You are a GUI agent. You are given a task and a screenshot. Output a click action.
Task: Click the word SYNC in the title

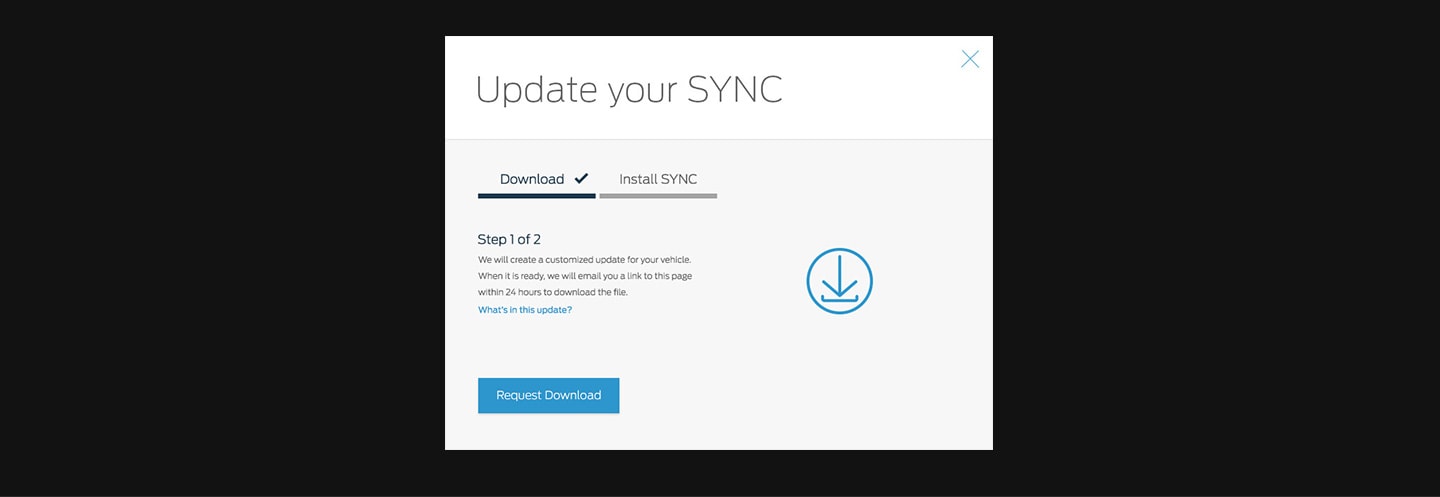tap(734, 90)
